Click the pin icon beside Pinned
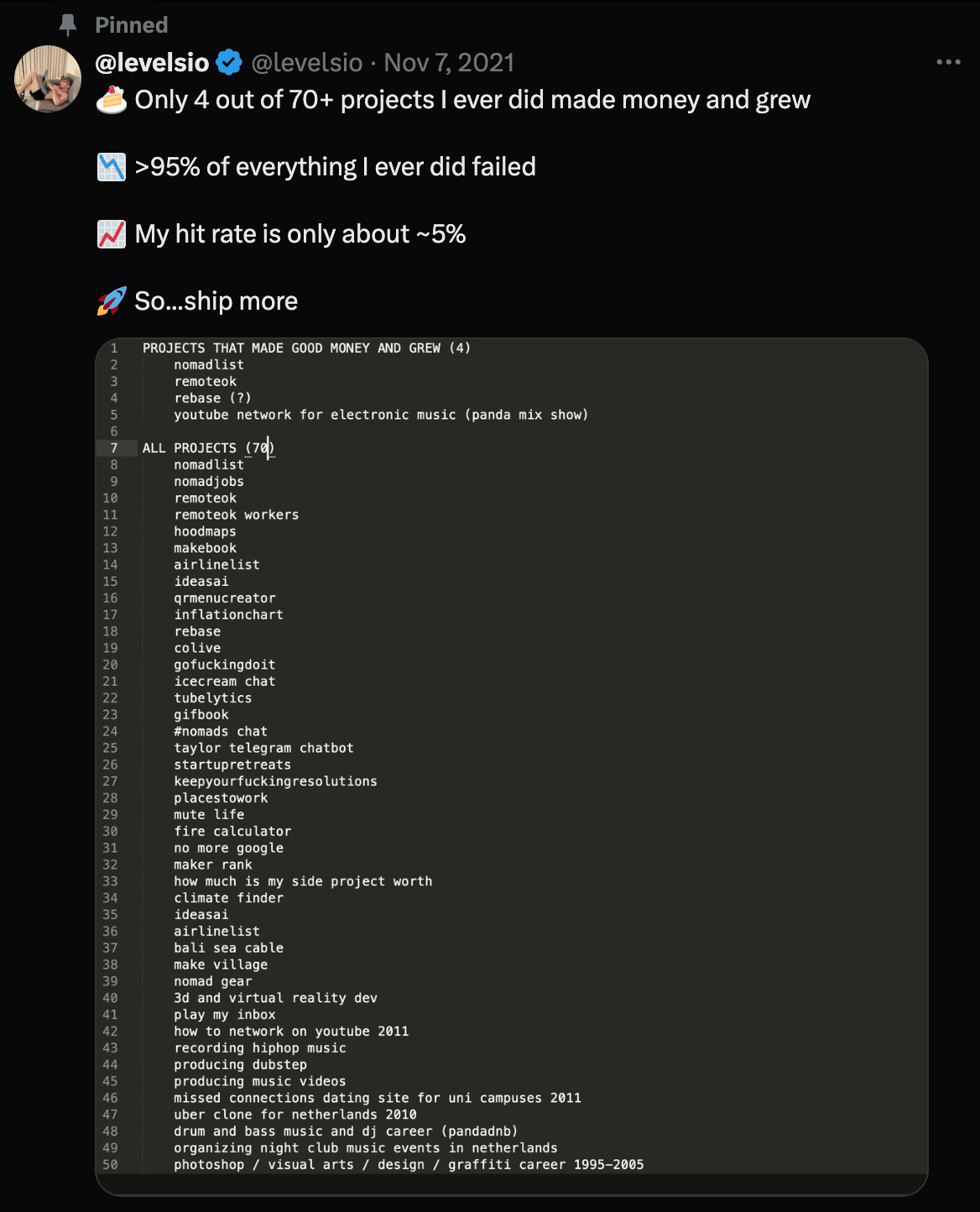This screenshot has height=1212, width=980. coord(68,25)
